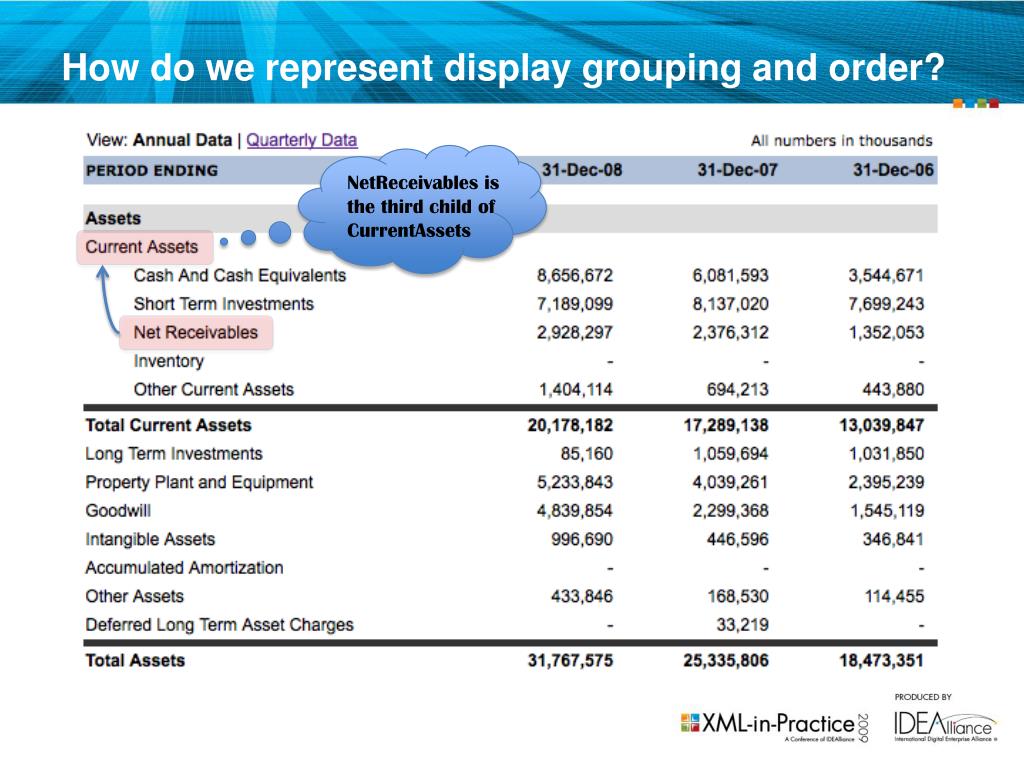Click the Other Assets row label

coord(135,596)
